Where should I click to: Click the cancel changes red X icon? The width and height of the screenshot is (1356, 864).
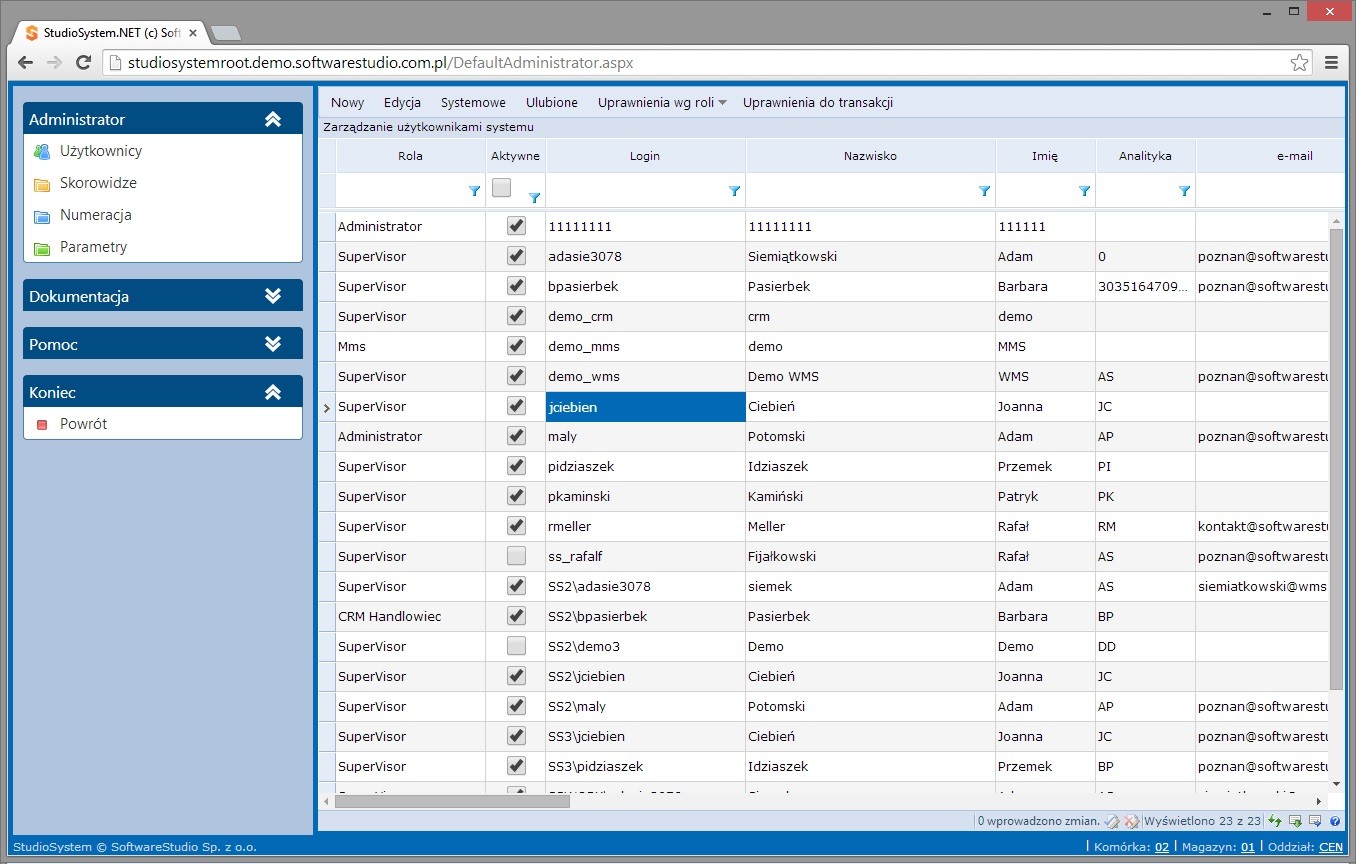pos(1131,821)
